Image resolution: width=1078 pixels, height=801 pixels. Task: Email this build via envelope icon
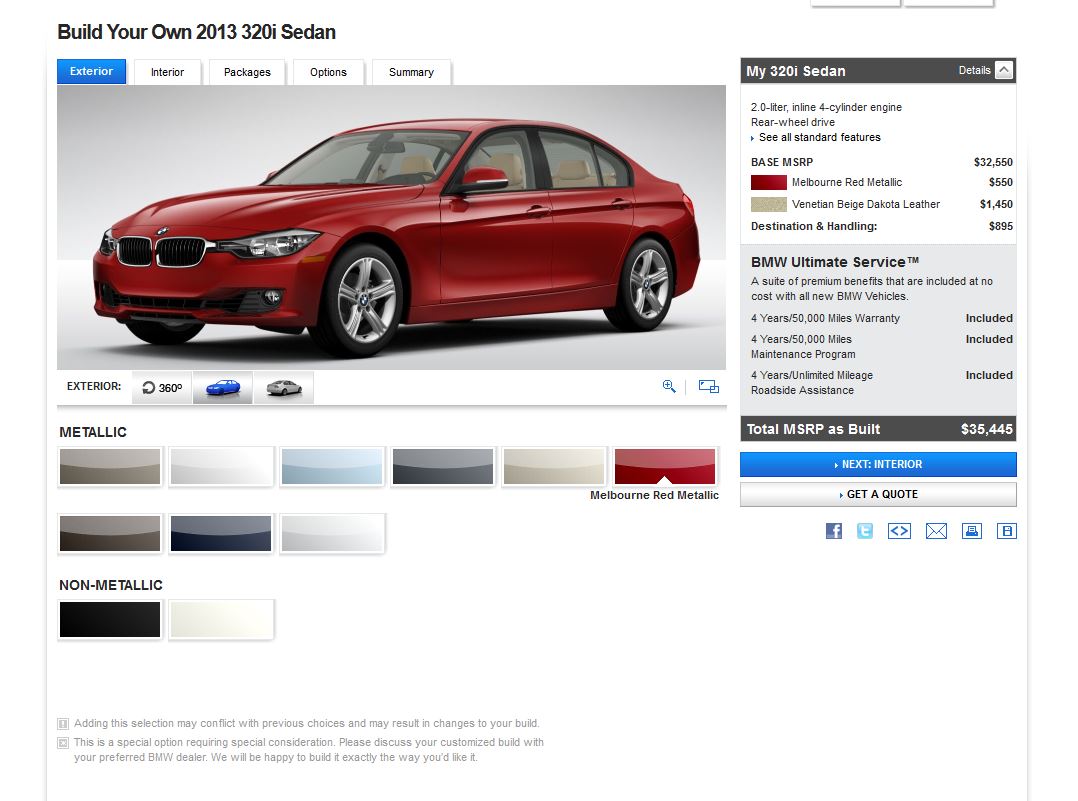click(936, 531)
